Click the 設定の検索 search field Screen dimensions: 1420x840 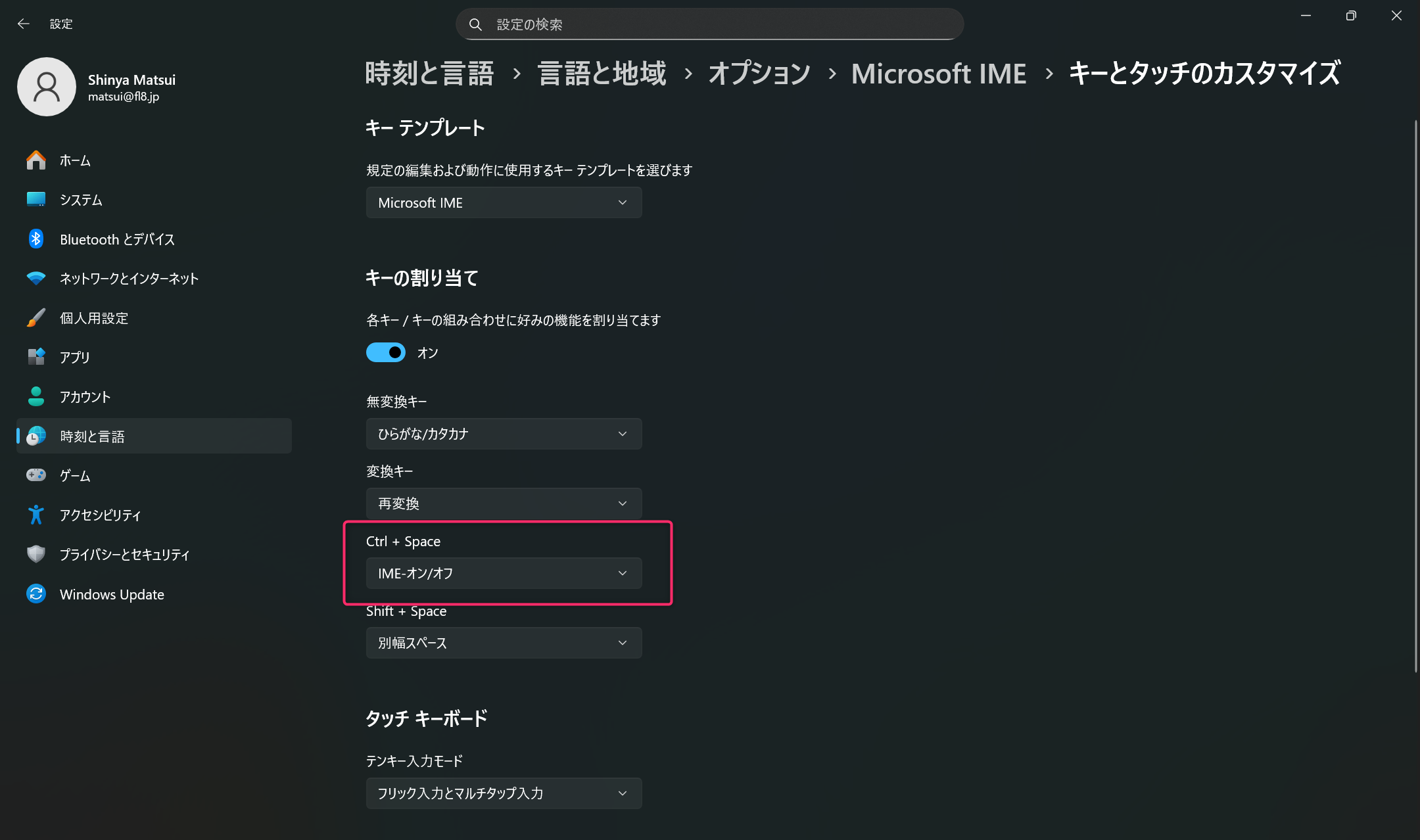pos(710,24)
